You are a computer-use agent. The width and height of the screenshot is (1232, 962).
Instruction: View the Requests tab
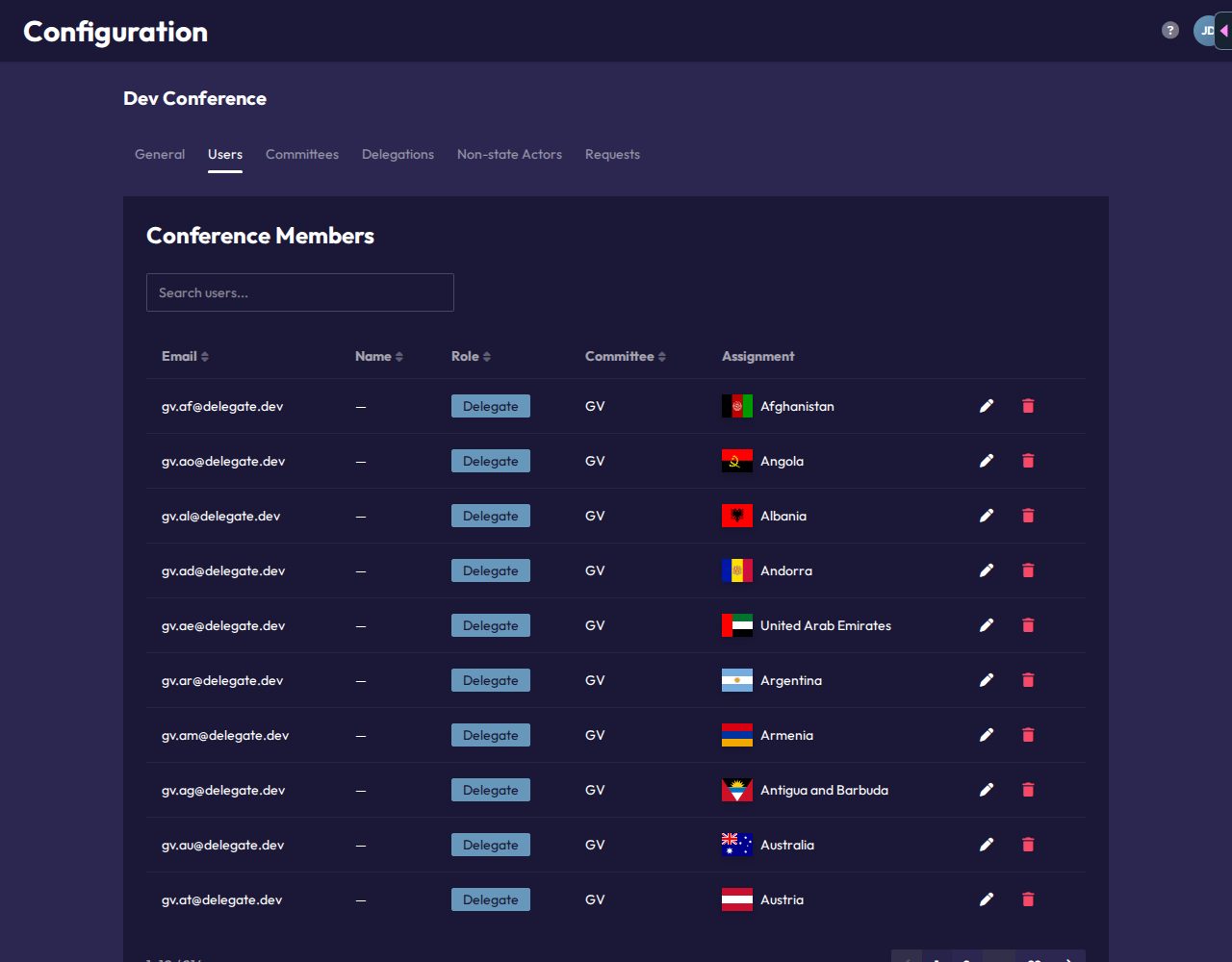click(612, 154)
